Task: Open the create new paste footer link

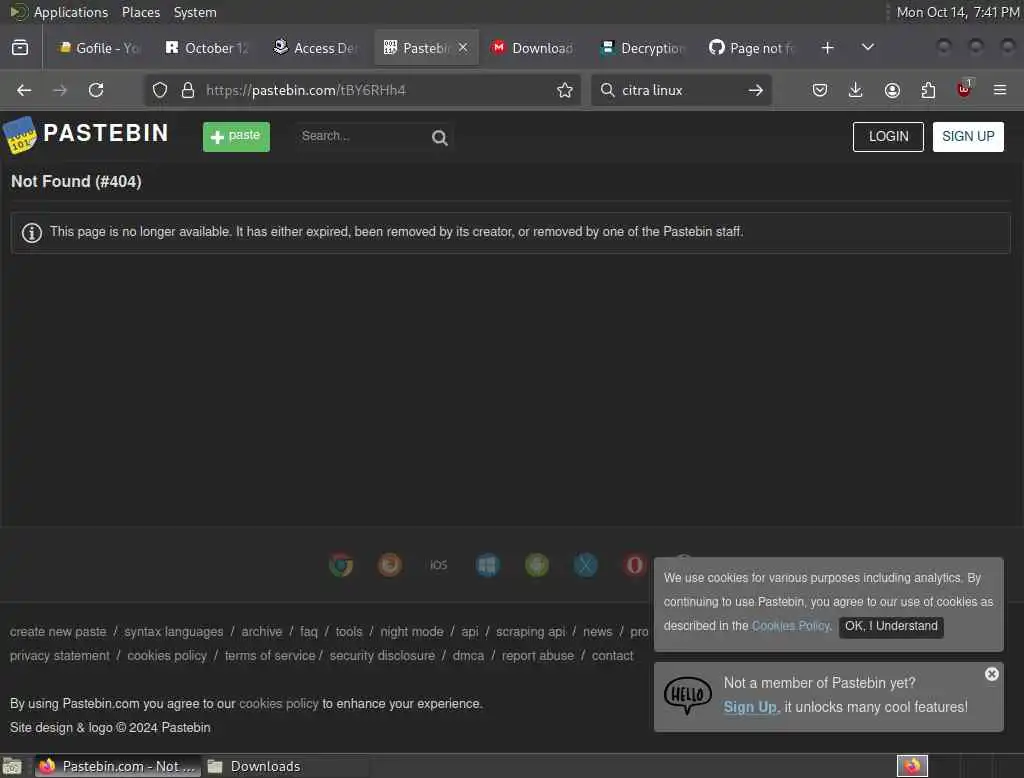Action: point(58,632)
